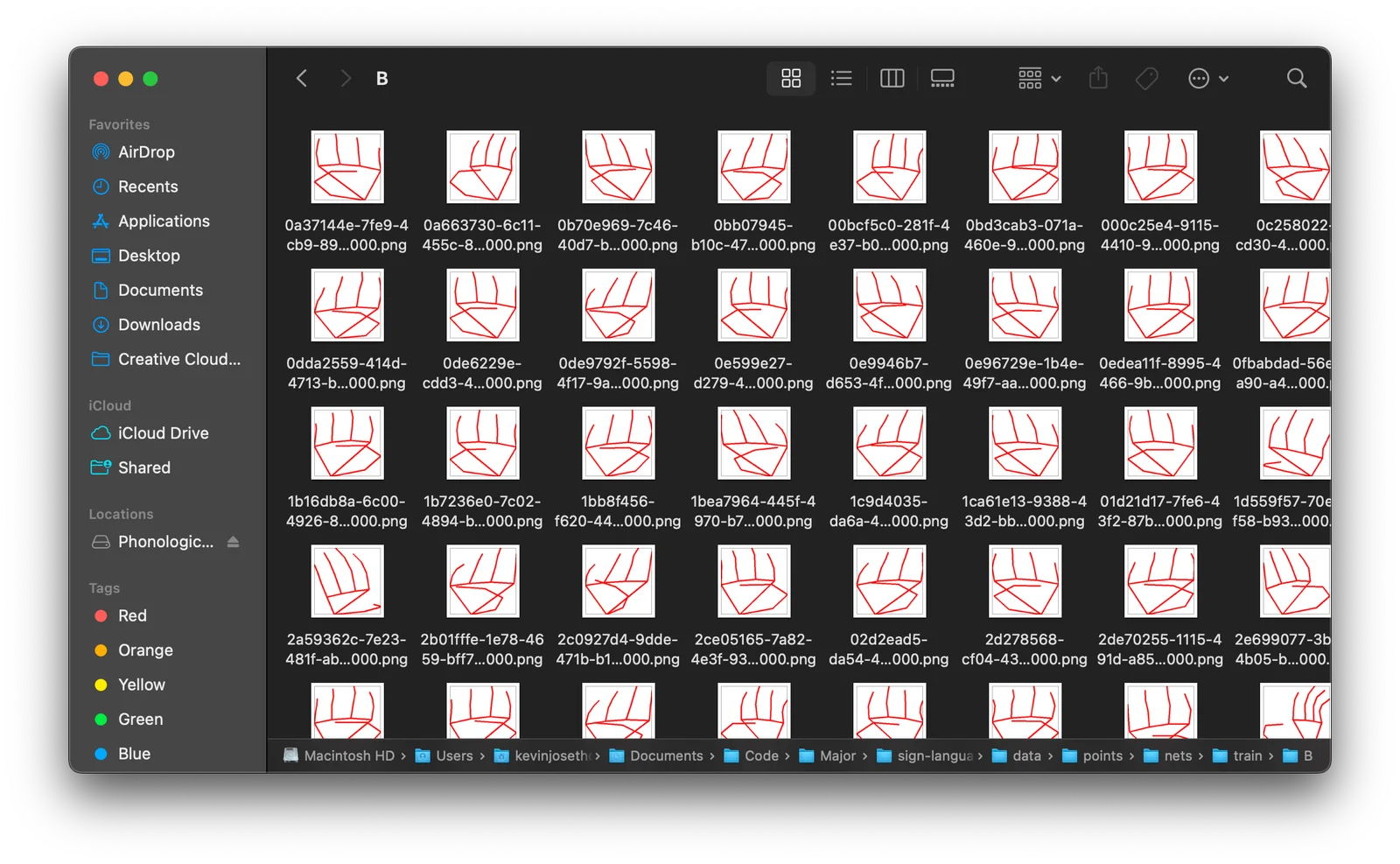This screenshot has width=1400, height=864.
Task: Select thumbnail 0a37144e-7fe9-4cb9 png file
Action: point(347,167)
